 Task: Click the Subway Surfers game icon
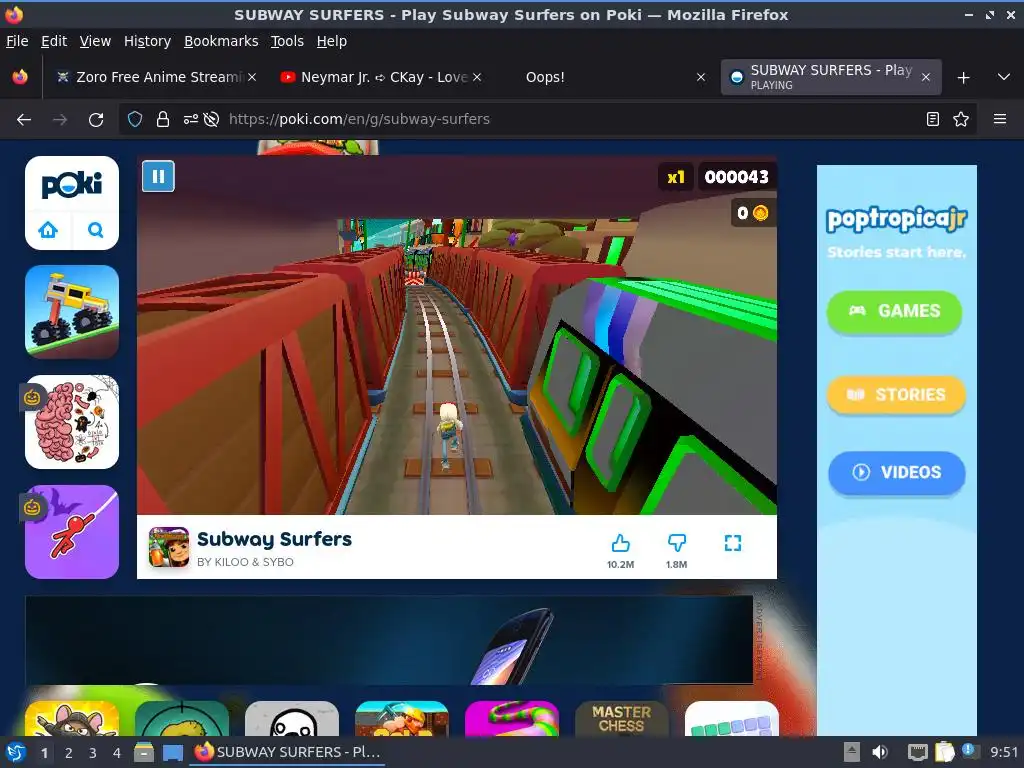(x=168, y=547)
